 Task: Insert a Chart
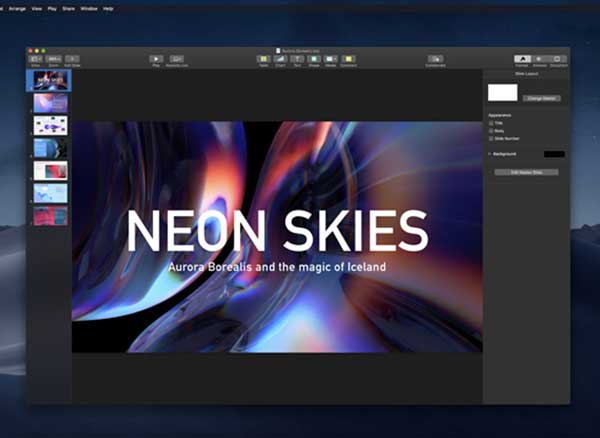[280, 59]
